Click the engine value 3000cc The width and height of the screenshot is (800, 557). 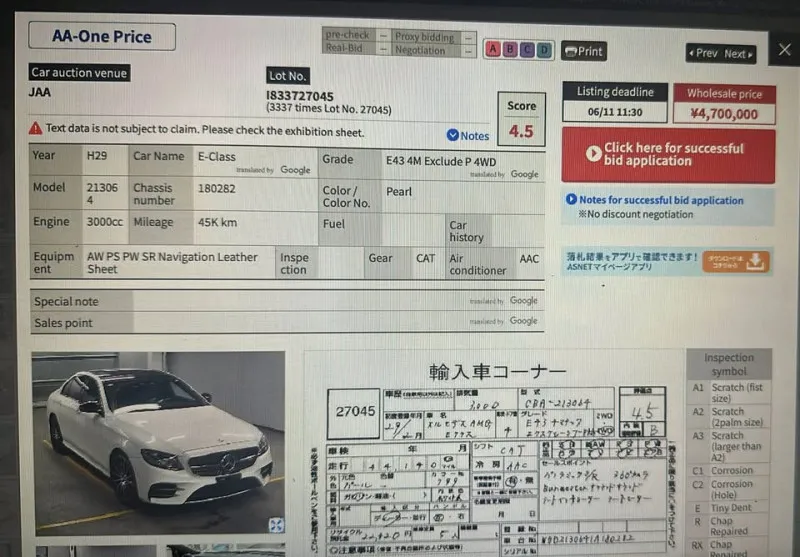click(105, 222)
